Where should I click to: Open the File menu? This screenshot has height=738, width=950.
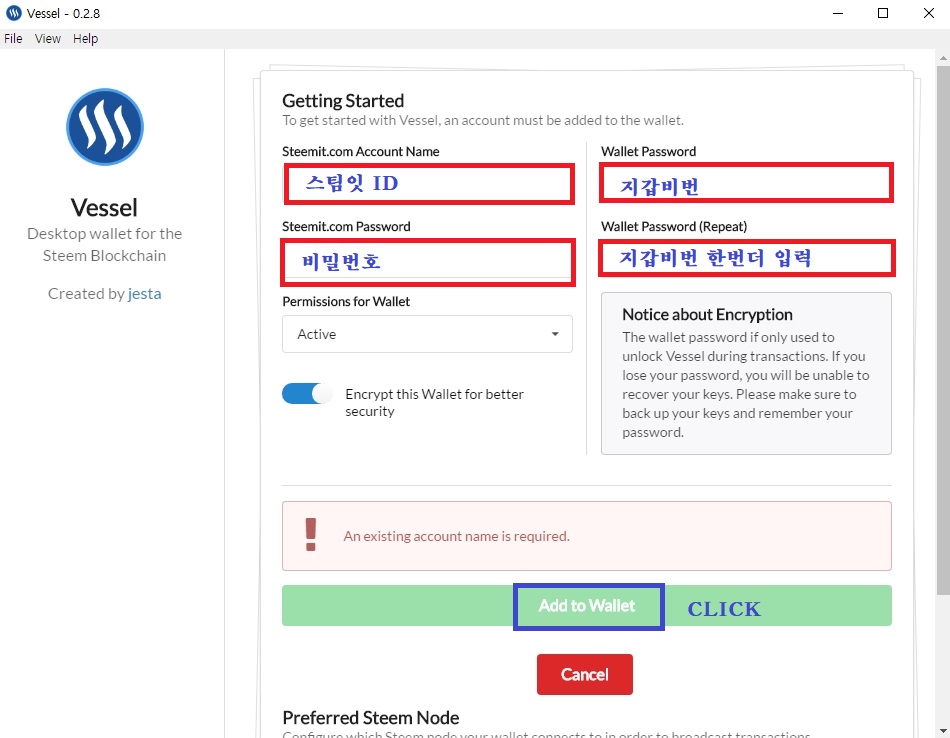[13, 38]
